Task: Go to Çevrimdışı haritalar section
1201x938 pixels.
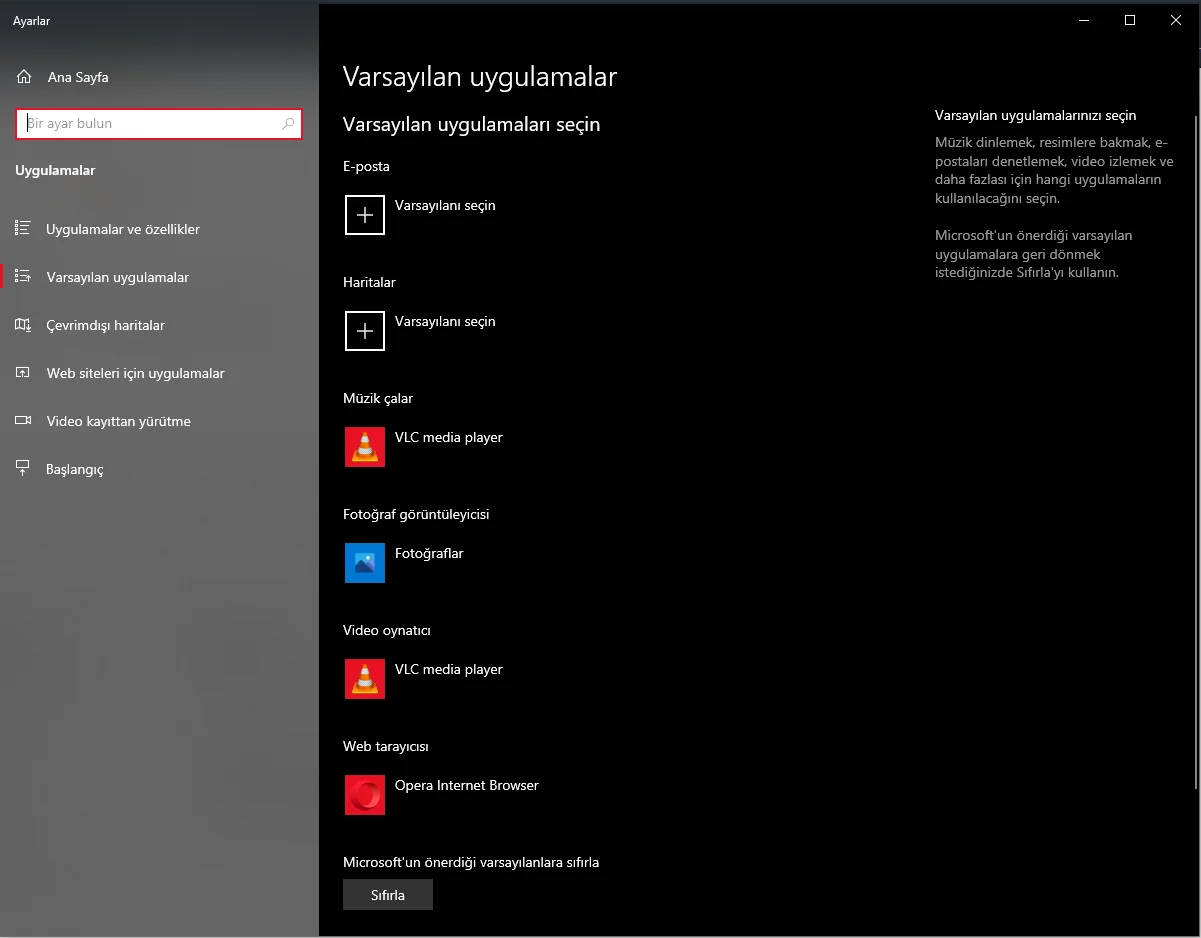Action: click(160, 325)
